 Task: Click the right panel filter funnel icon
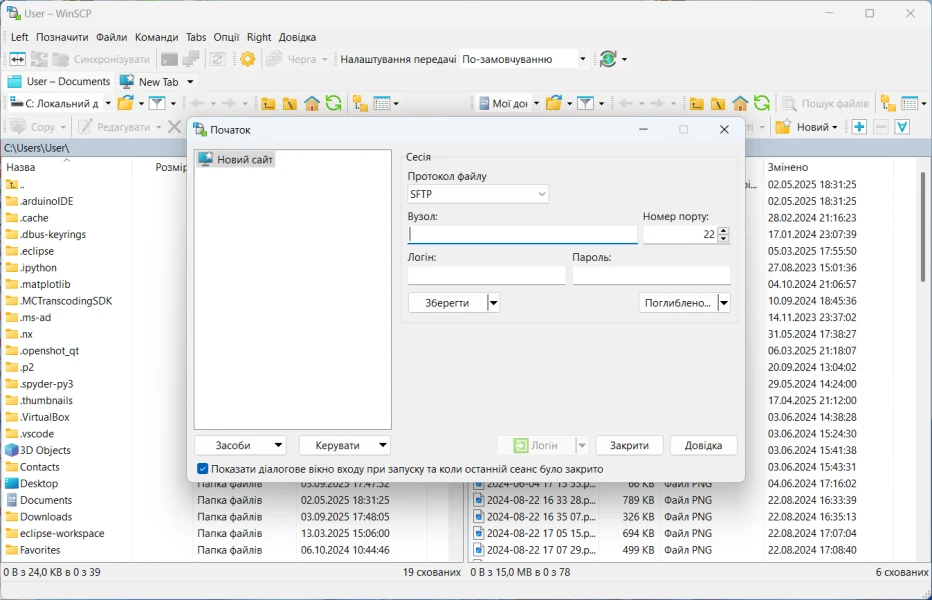click(585, 103)
